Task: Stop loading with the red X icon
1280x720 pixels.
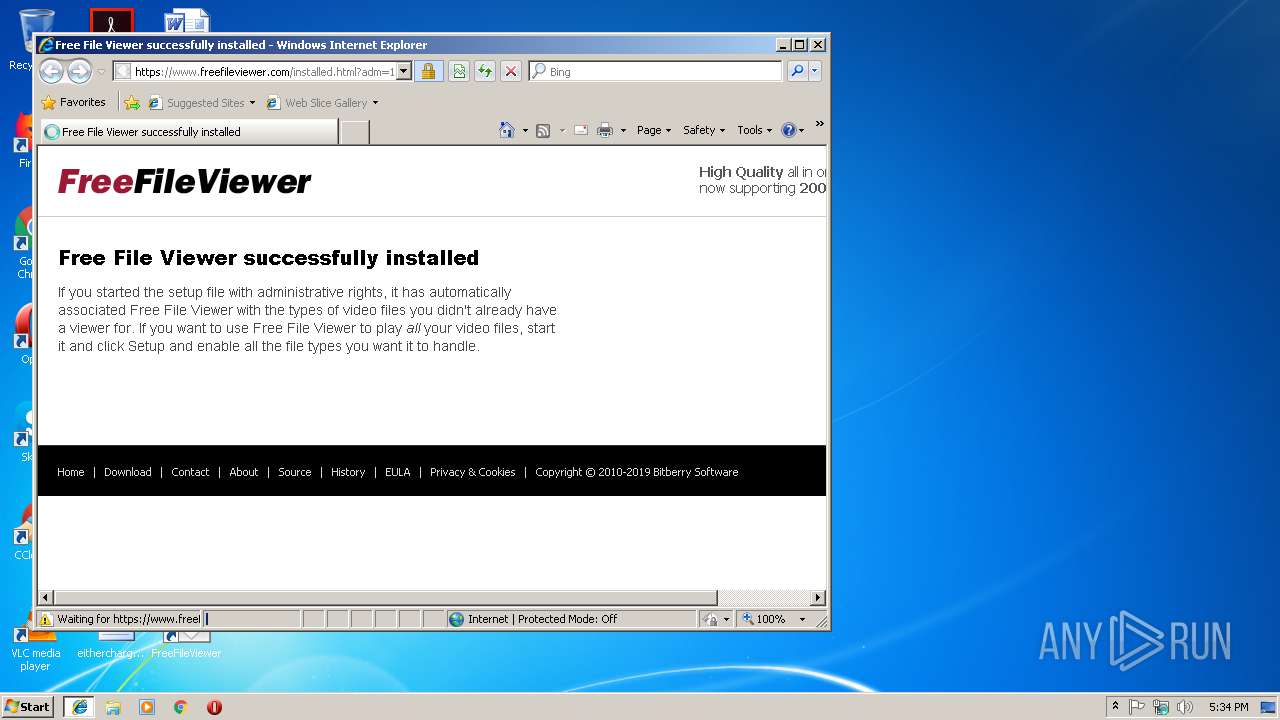Action: point(510,71)
